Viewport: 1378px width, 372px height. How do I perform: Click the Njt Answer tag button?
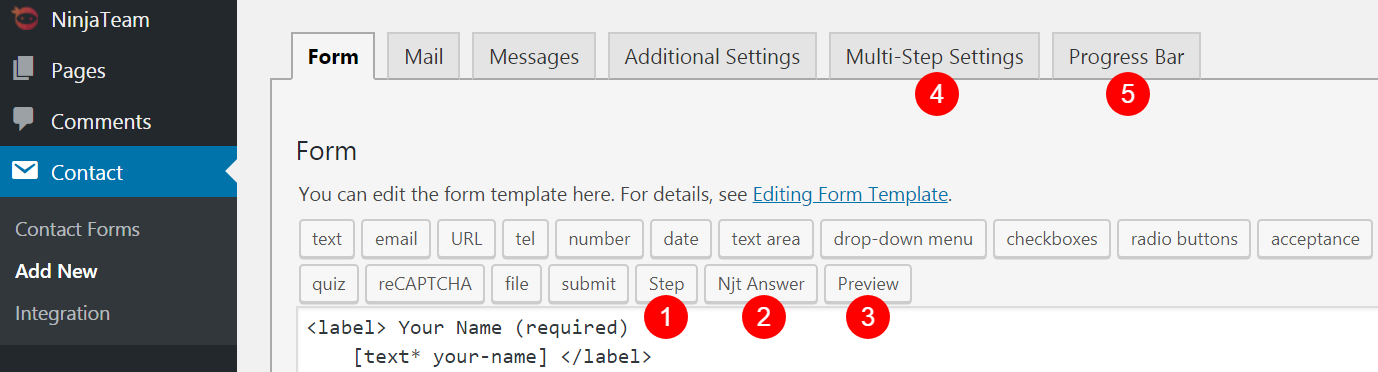pos(761,284)
